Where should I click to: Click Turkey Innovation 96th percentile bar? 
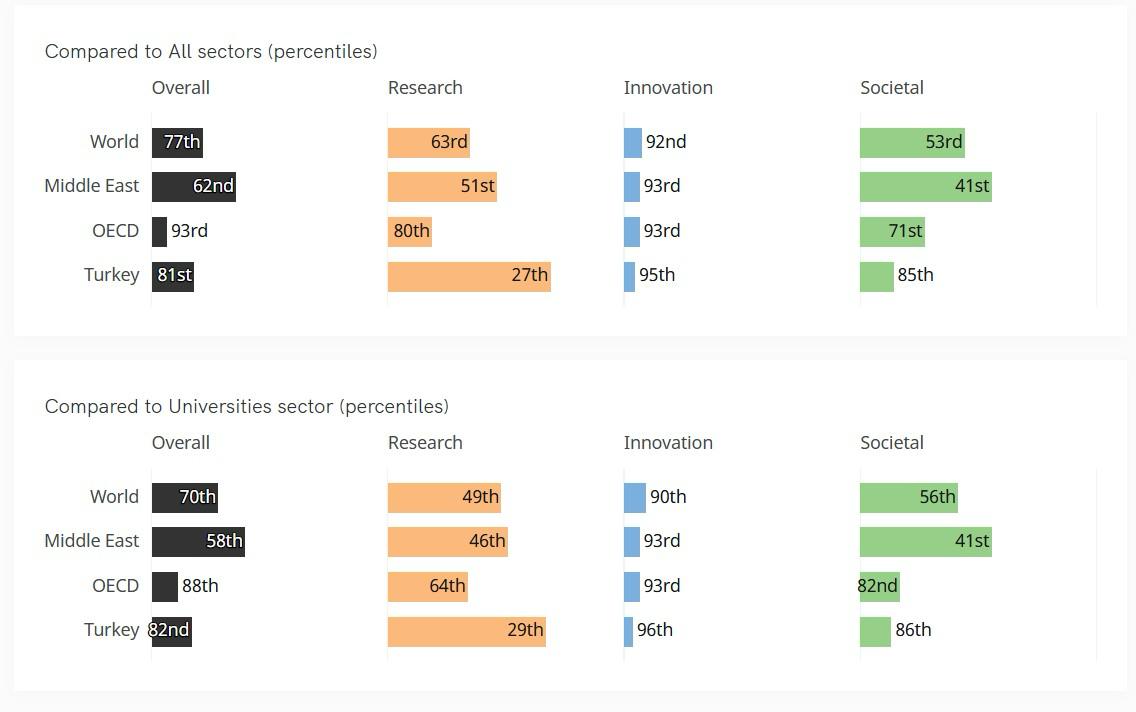[x=629, y=630]
